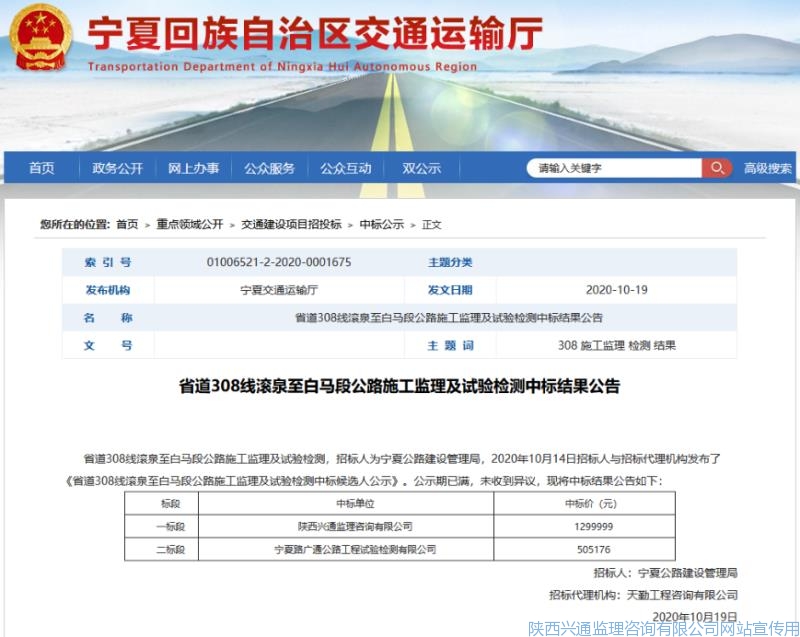Focus the 请输入关键字 search field

614,168
